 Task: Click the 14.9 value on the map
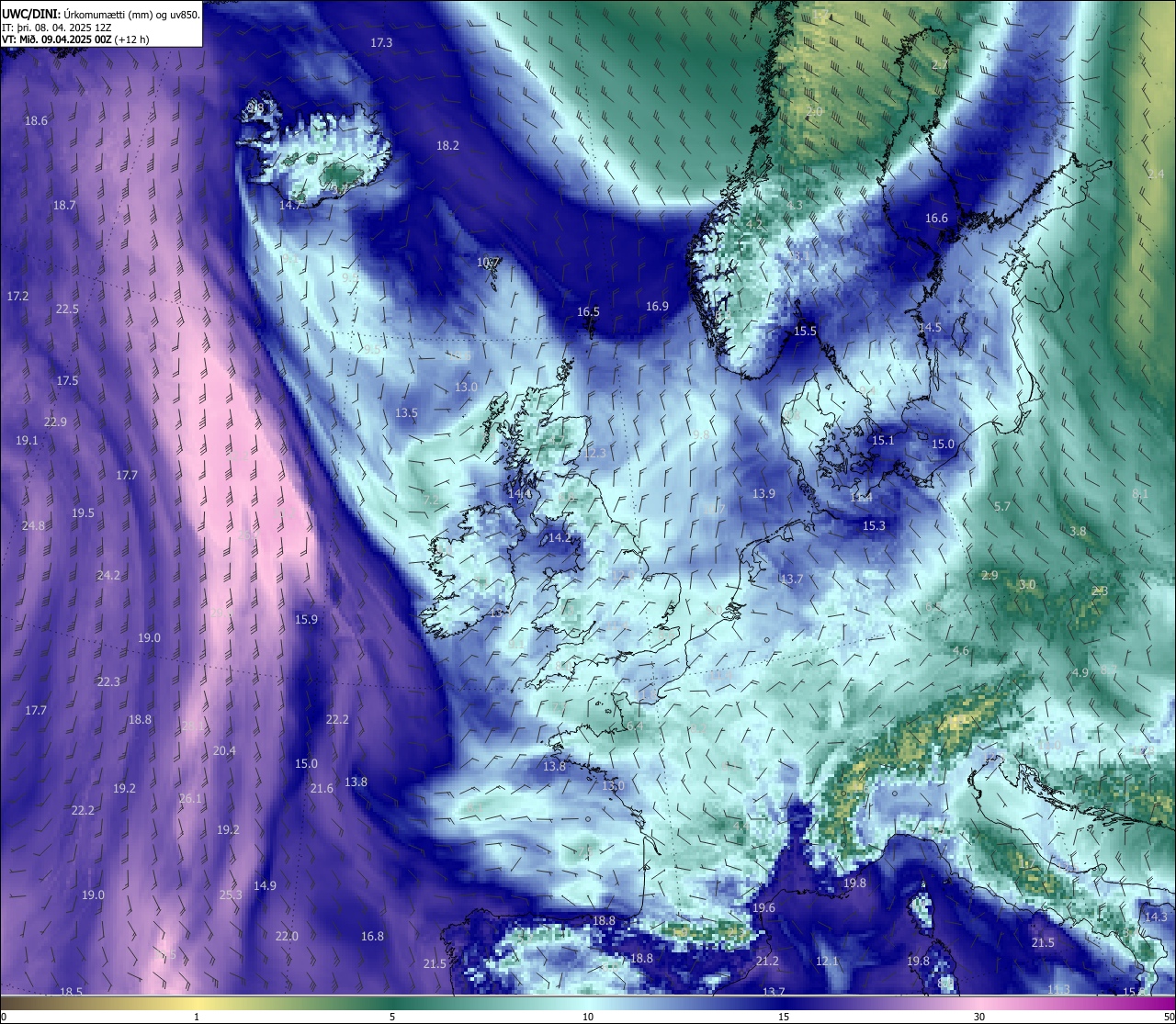click(265, 885)
